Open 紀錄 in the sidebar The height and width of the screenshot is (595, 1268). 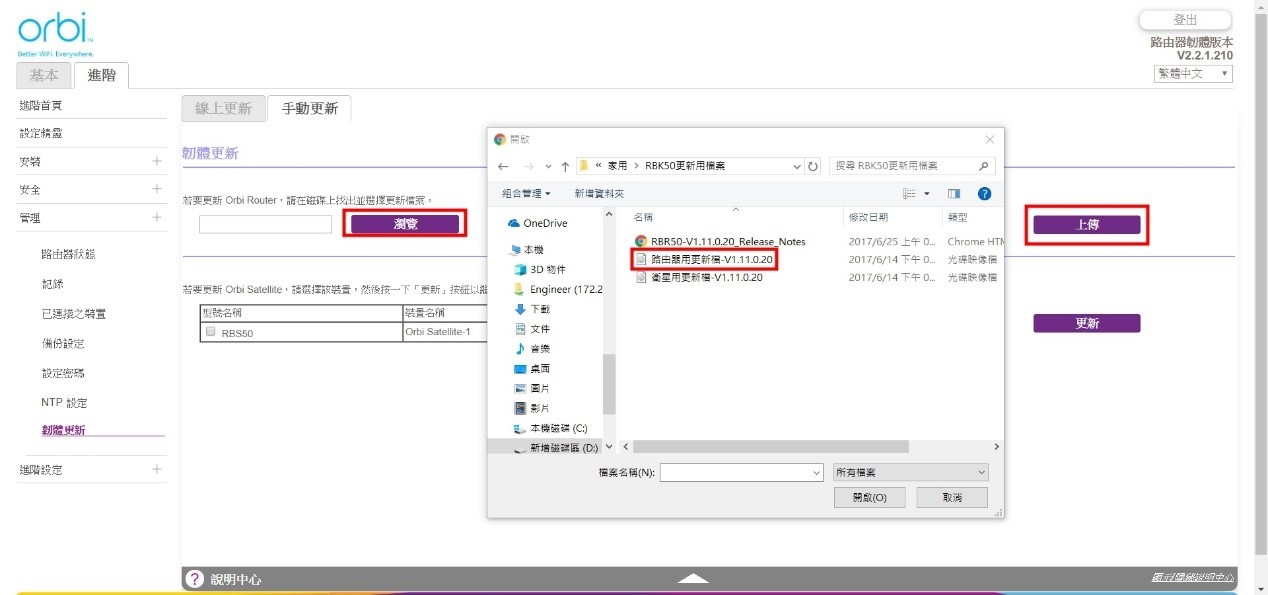(x=53, y=284)
